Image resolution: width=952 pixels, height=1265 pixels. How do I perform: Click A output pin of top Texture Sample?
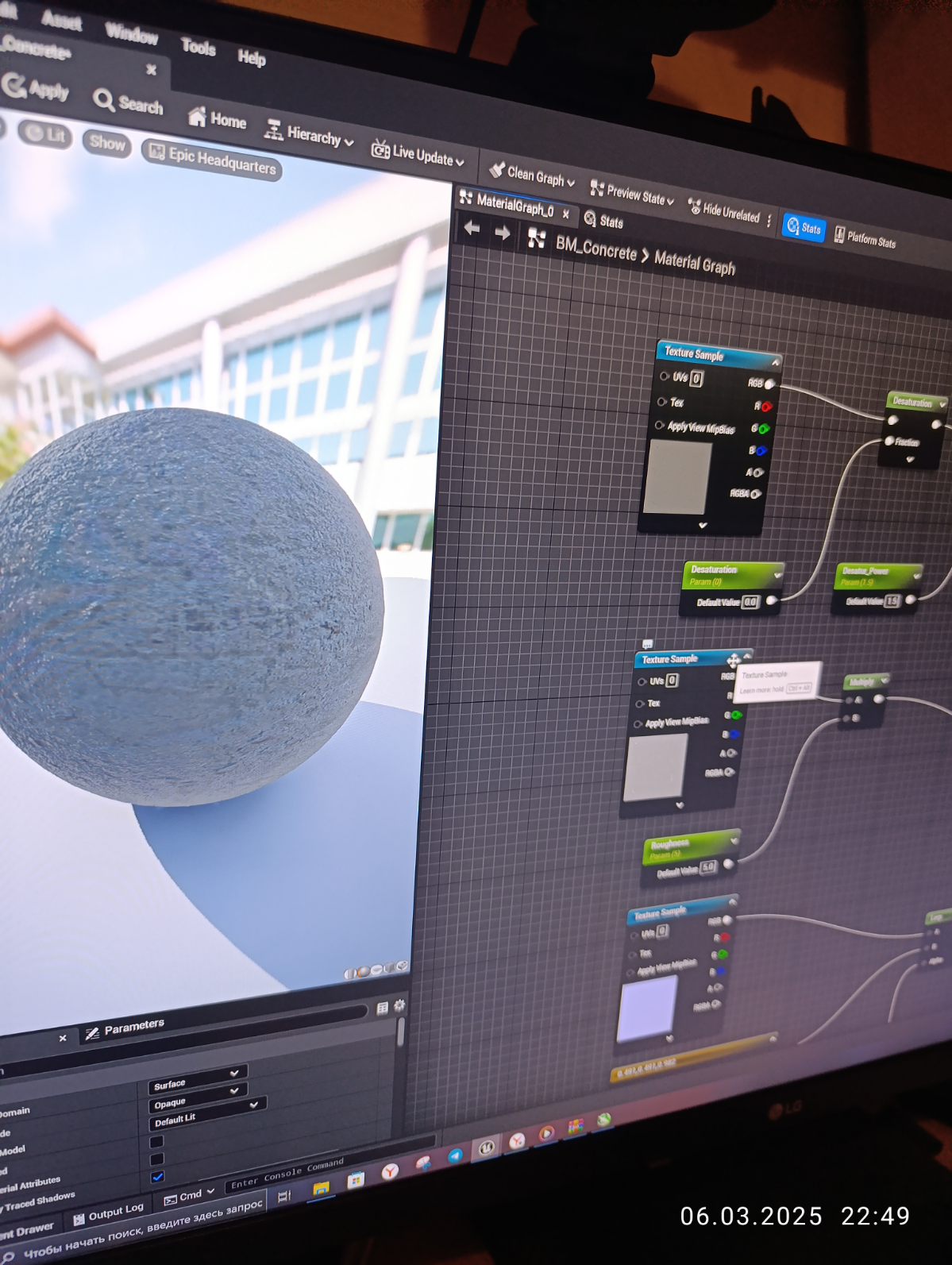tap(757, 472)
